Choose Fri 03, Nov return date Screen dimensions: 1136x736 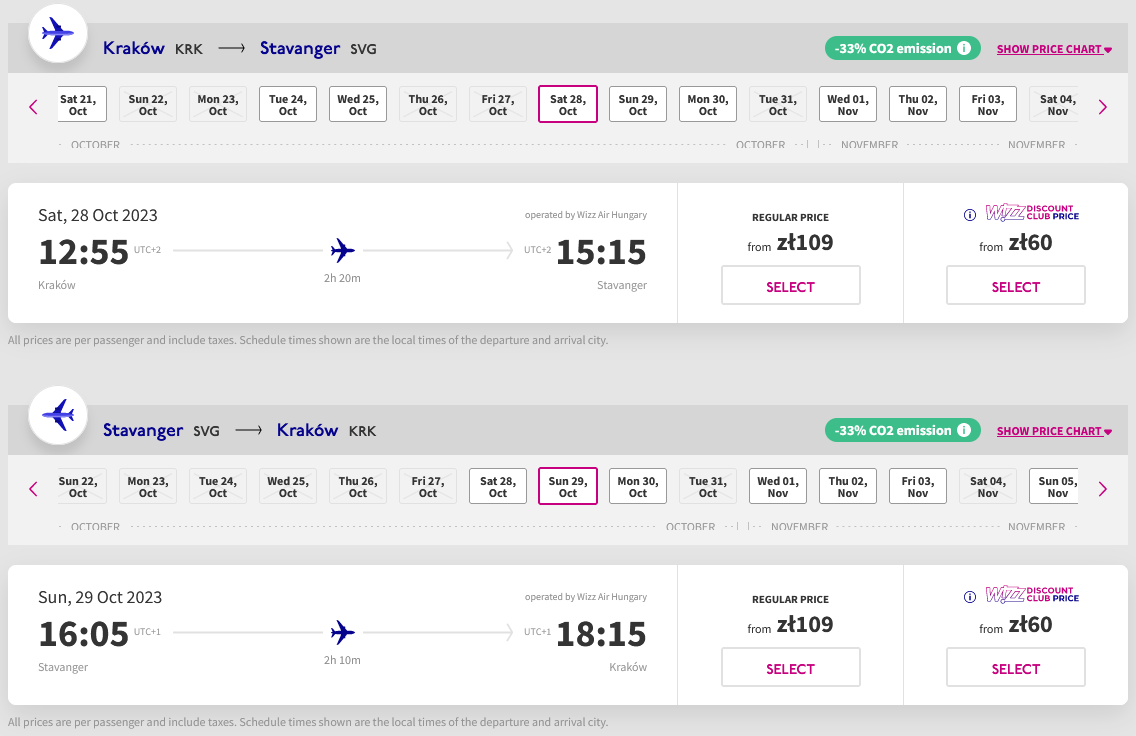[918, 486]
